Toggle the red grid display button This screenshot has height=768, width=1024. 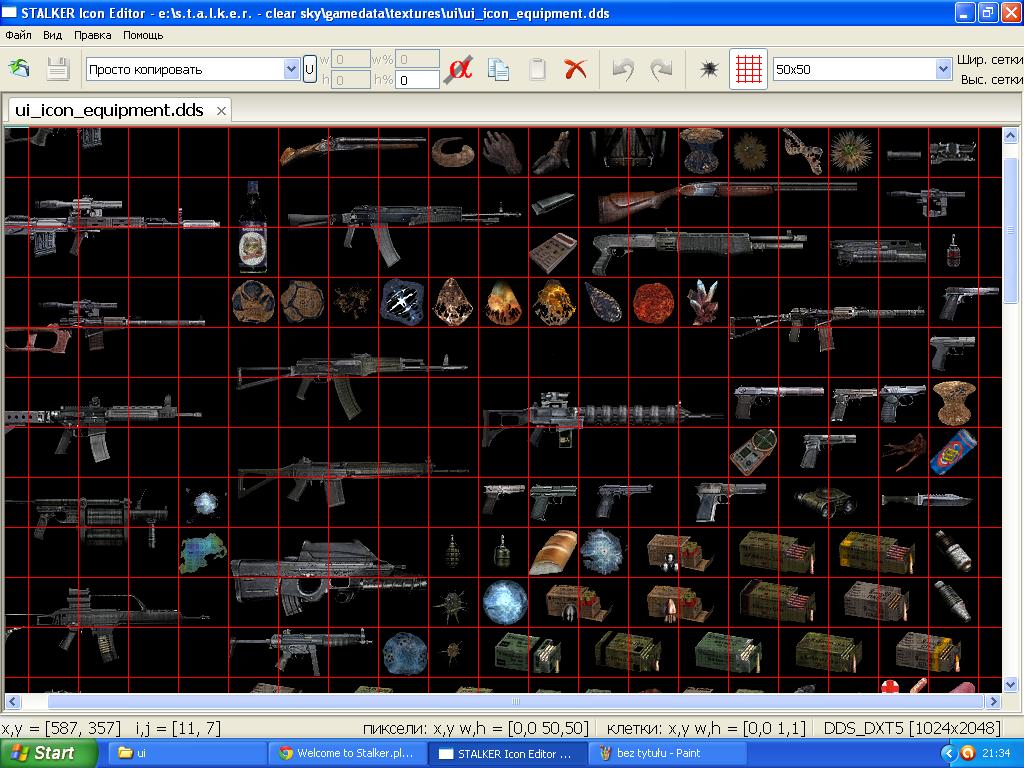pos(748,69)
